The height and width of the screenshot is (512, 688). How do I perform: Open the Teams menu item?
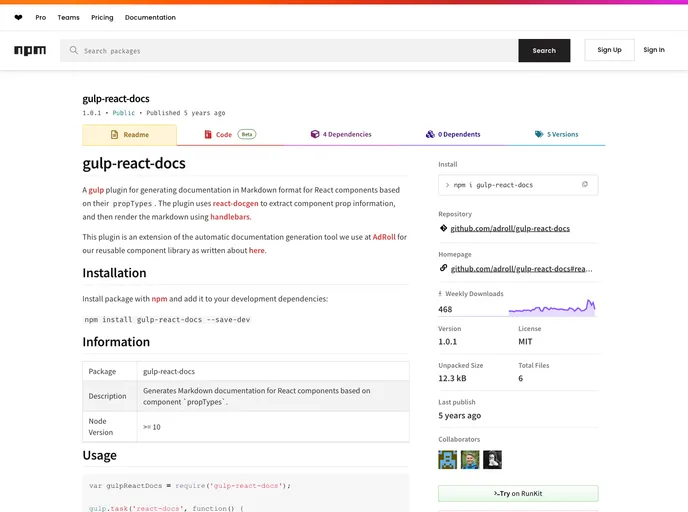(x=68, y=18)
